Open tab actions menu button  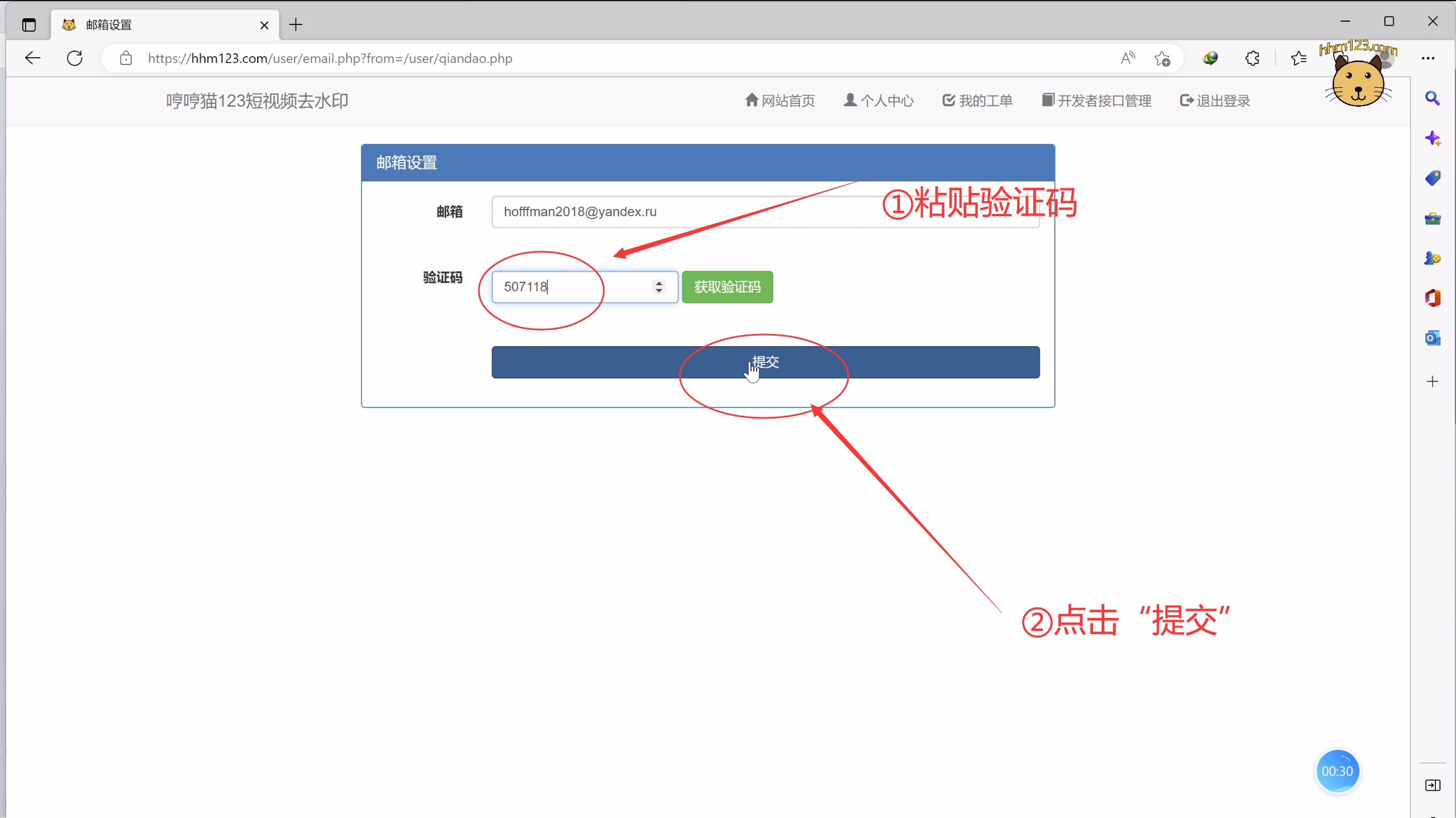(x=29, y=25)
